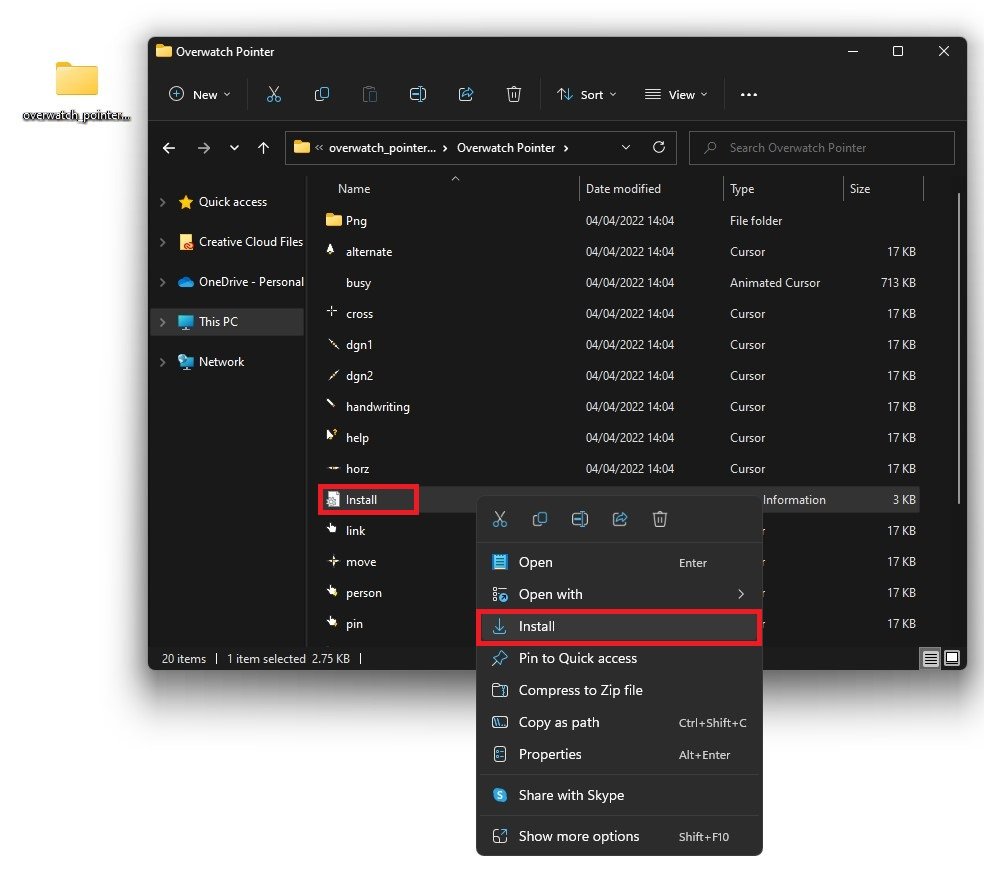Image resolution: width=984 pixels, height=875 pixels.
Task: Expand the Quick access tree node
Action: tap(164, 202)
